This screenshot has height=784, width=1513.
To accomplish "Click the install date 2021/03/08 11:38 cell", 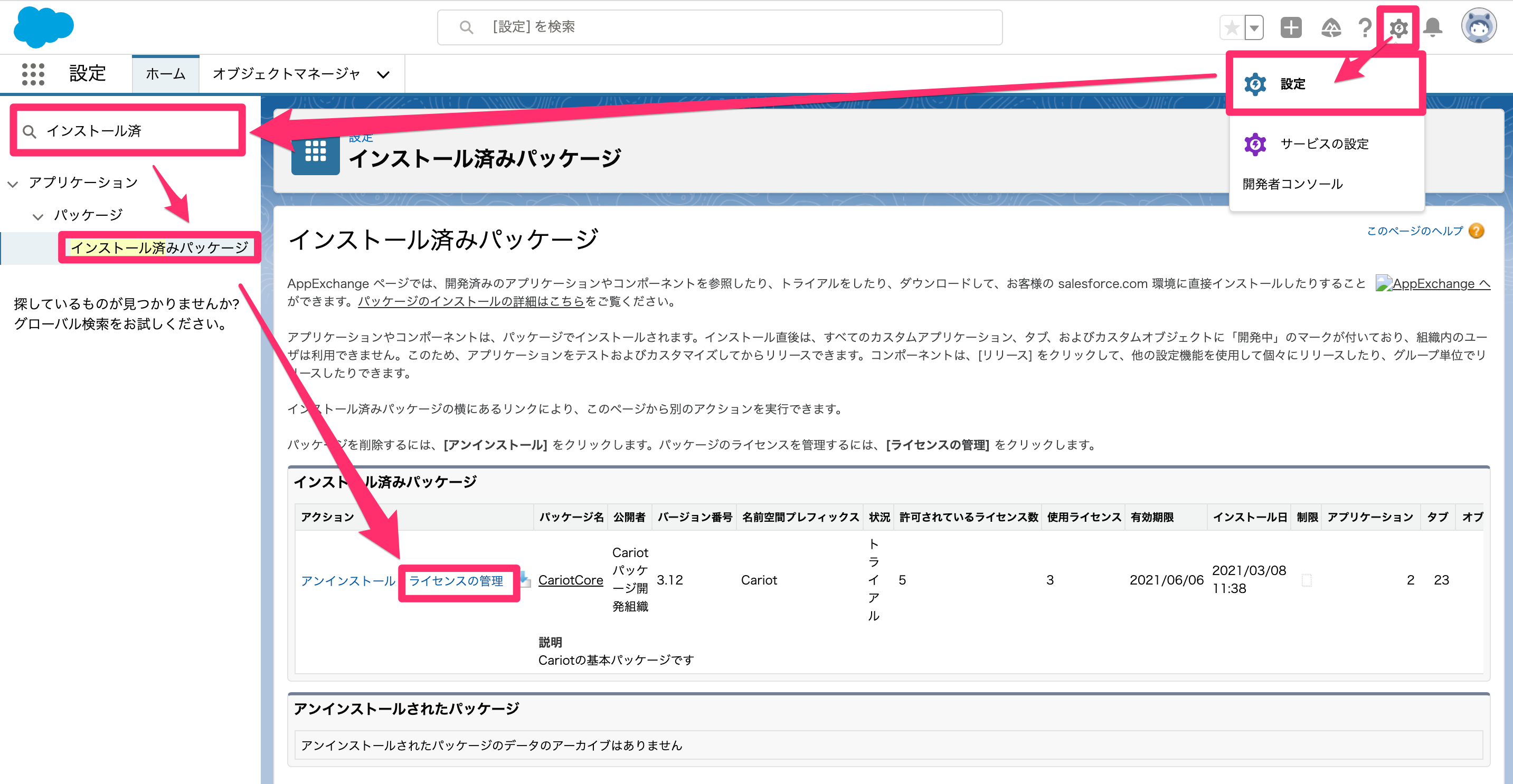I will click(x=1249, y=579).
